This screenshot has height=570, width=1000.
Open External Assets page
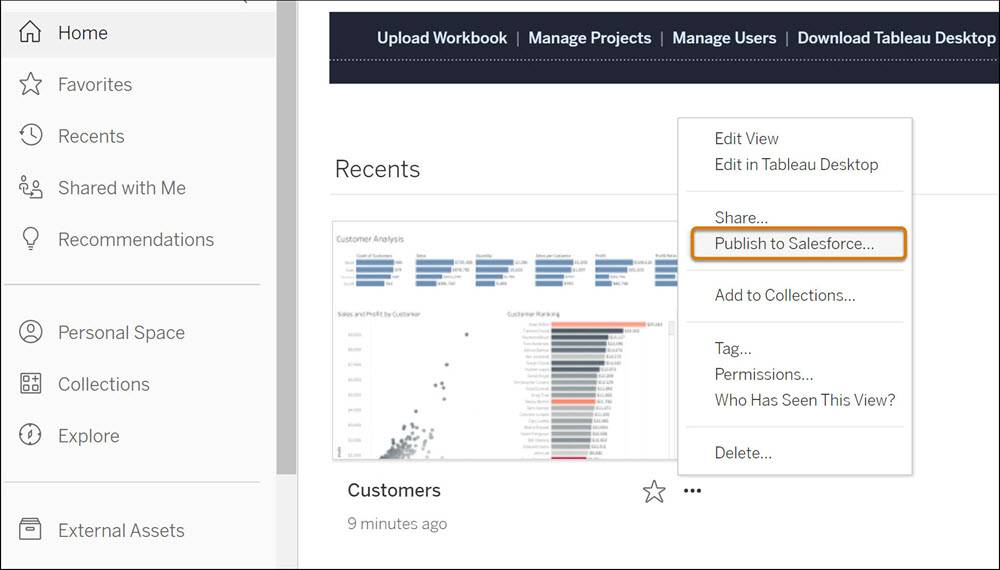[x=121, y=530]
